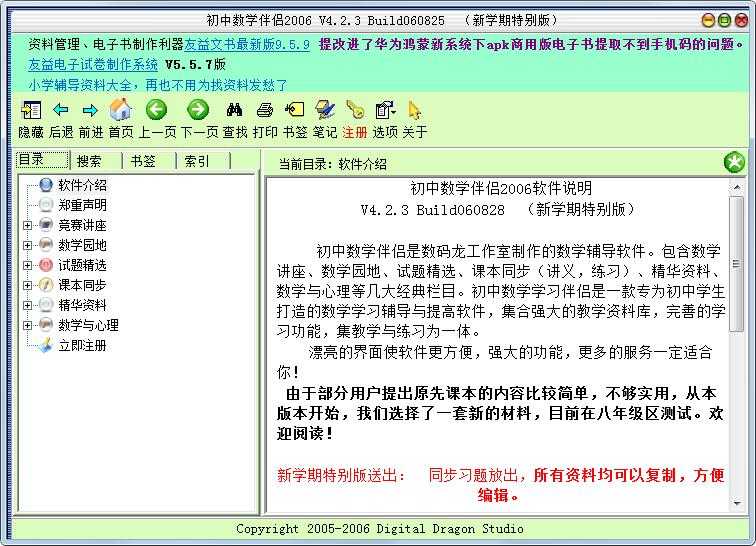Print using the 打印 printer icon

pos(265,110)
